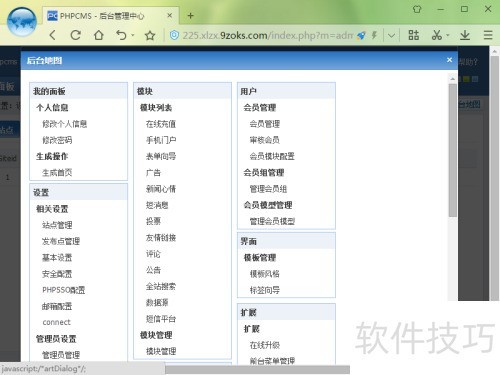Open 站点管理 link

57,225
